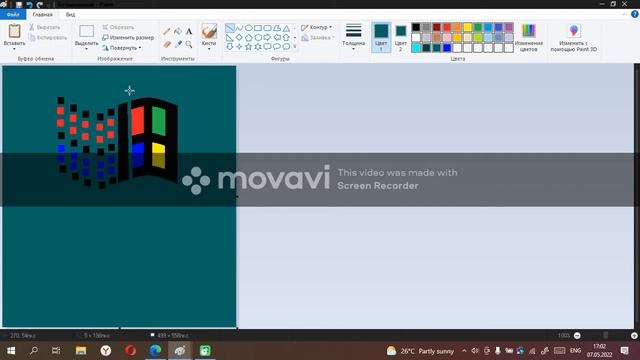This screenshot has height=360, width=640.
Task: Select the Pentagon shape
Action: [249, 38]
